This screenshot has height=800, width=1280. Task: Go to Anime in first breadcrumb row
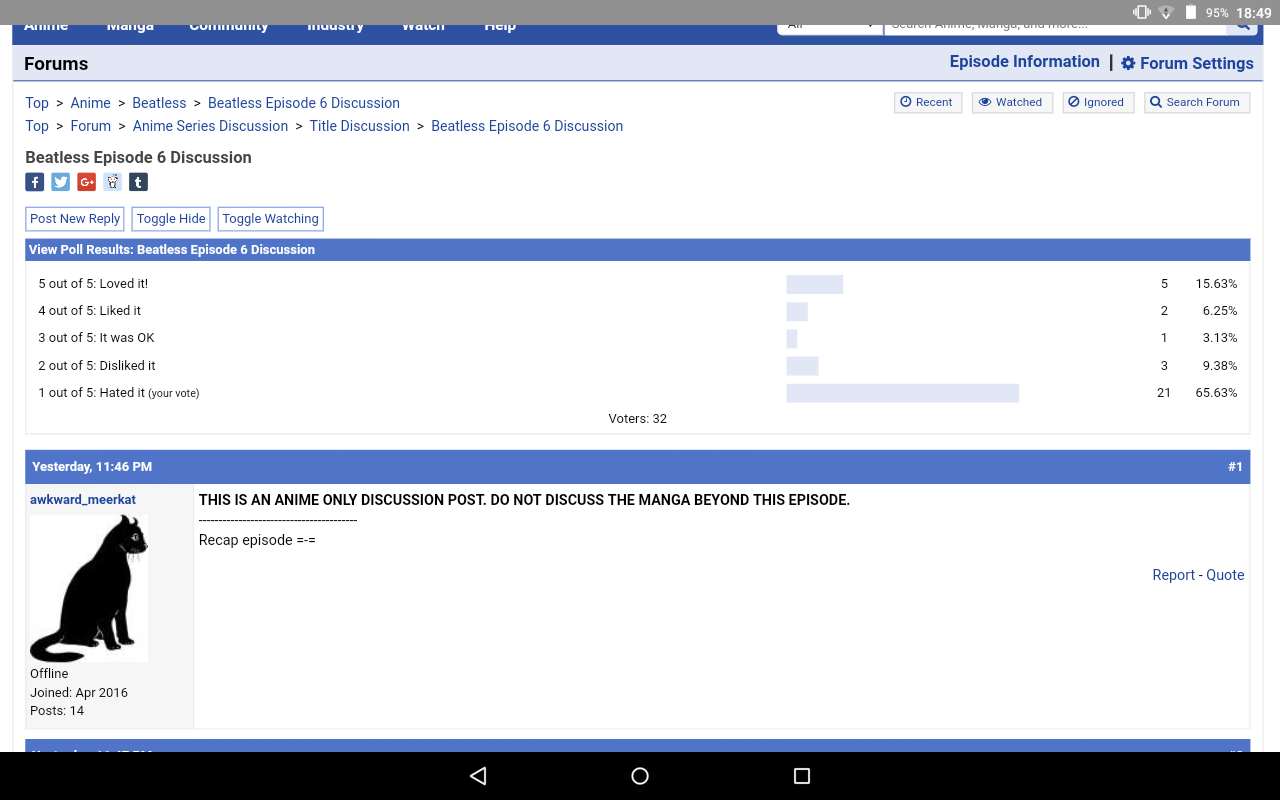[x=91, y=103]
